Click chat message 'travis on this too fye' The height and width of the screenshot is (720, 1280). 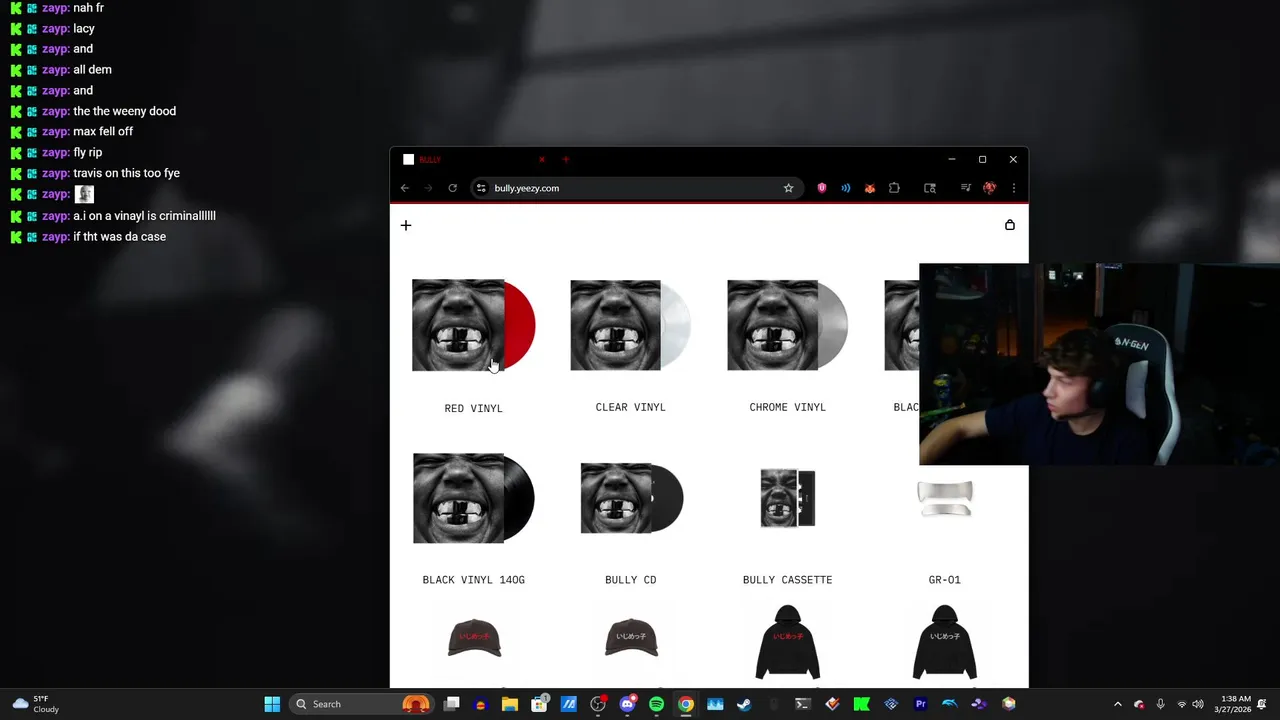[x=126, y=173]
